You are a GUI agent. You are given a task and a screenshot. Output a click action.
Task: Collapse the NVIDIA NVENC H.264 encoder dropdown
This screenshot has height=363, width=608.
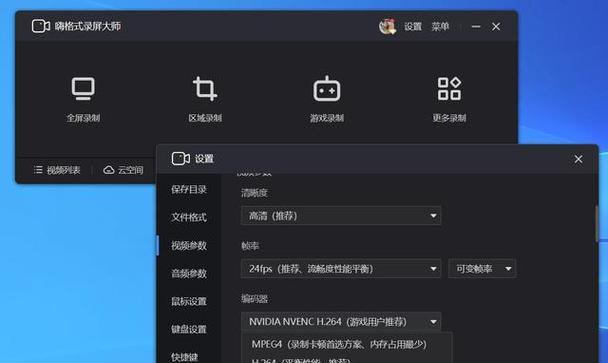point(341,322)
